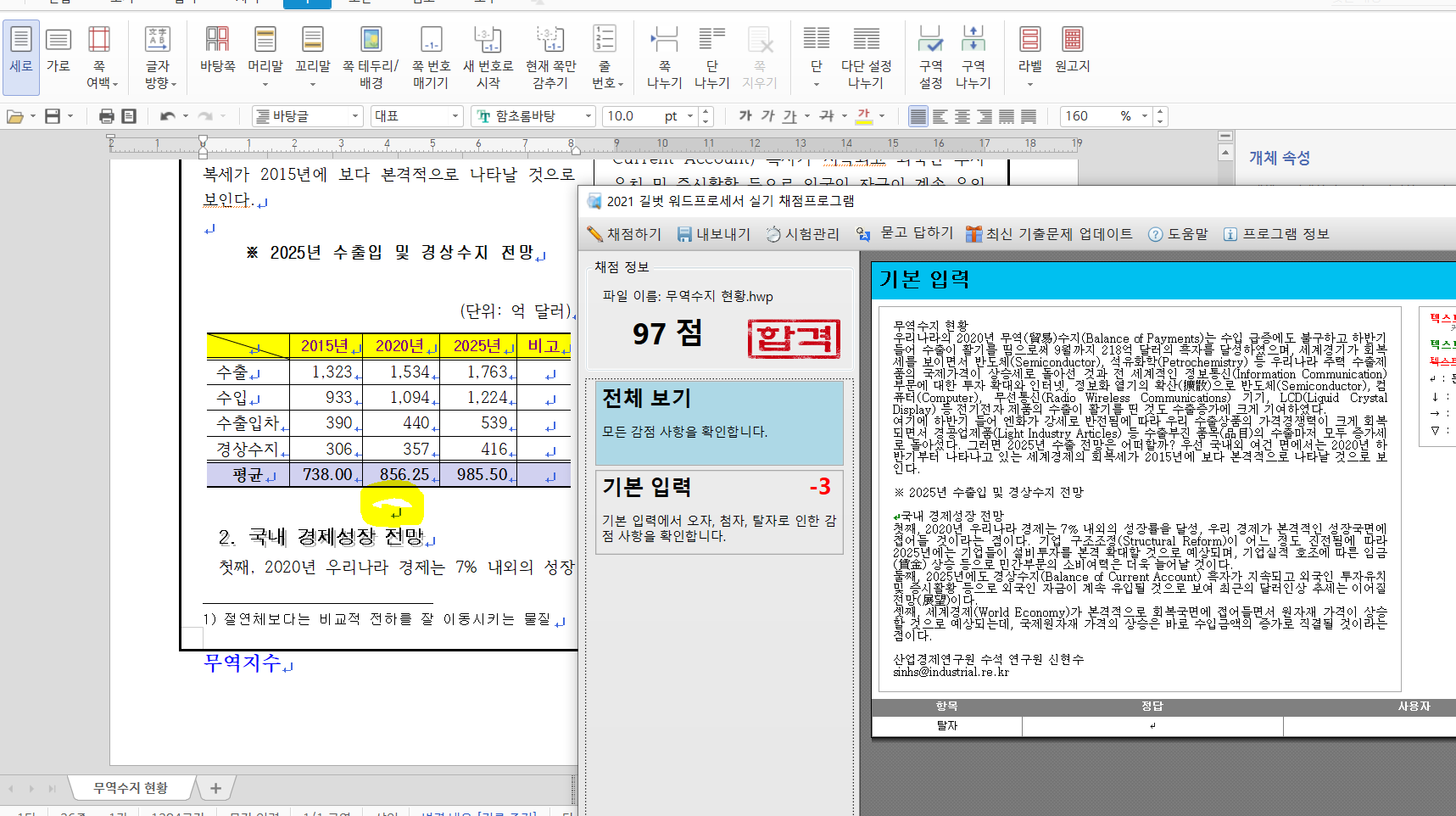Click the save disk icon

coord(53,116)
